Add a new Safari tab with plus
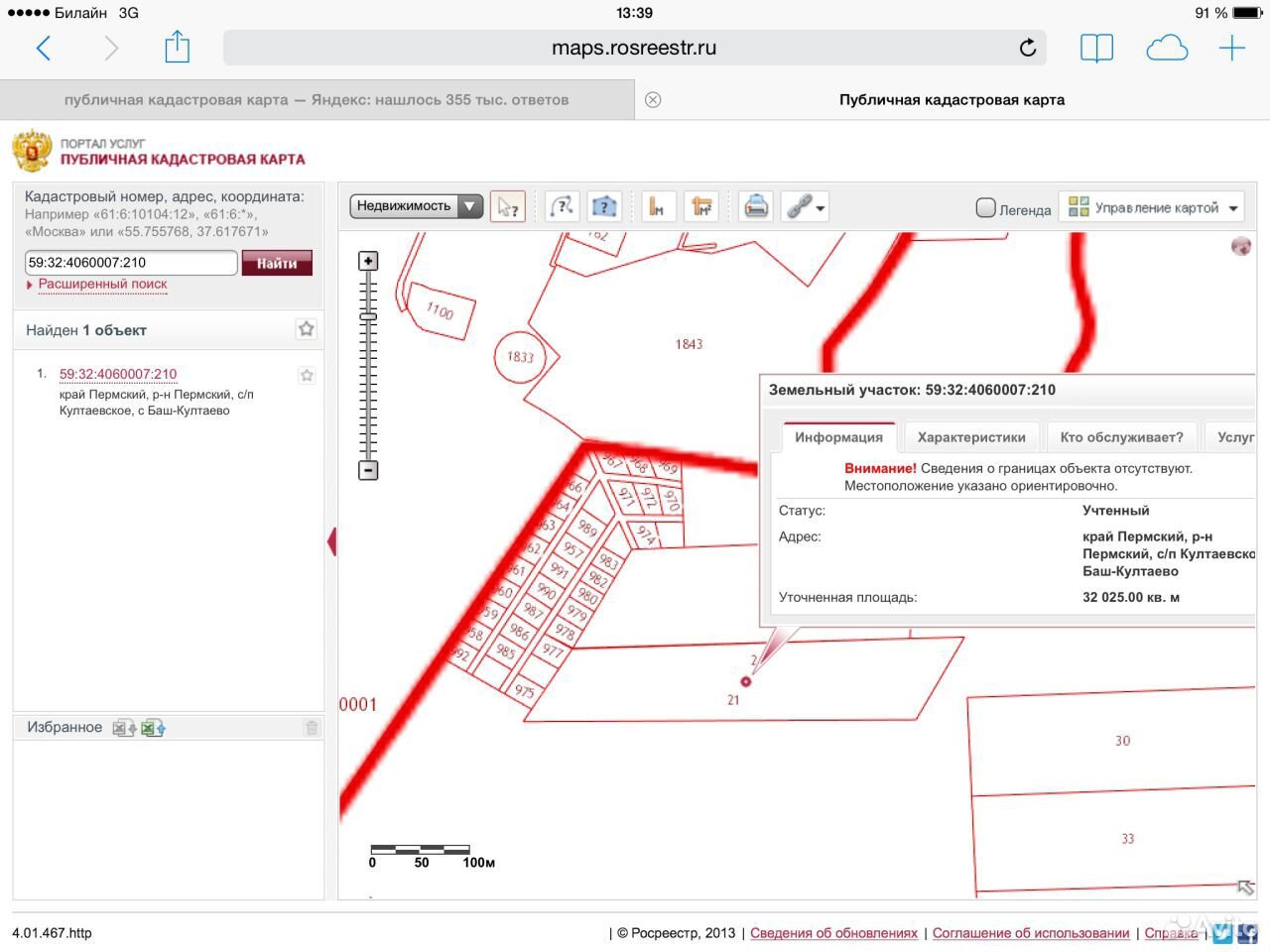Image resolution: width=1270 pixels, height=952 pixels. (1232, 48)
